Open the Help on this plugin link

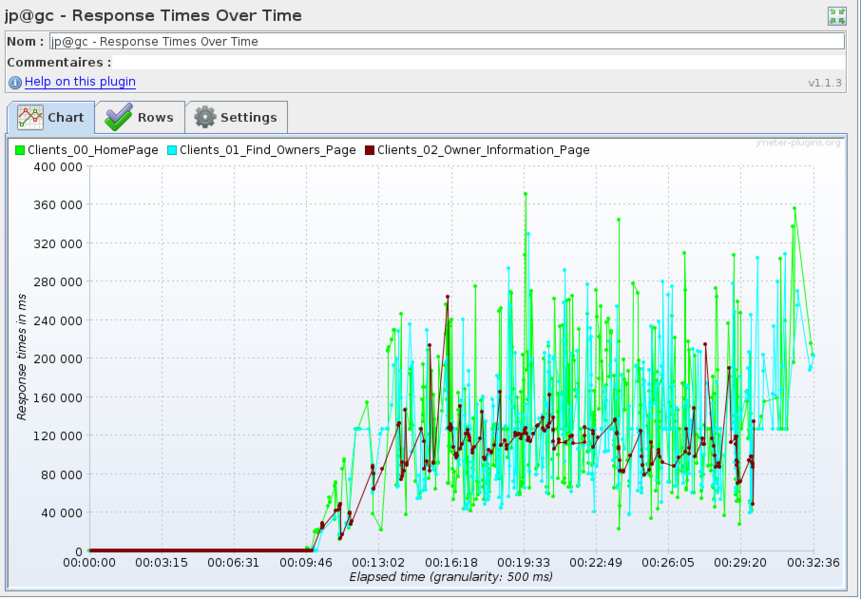tap(80, 82)
